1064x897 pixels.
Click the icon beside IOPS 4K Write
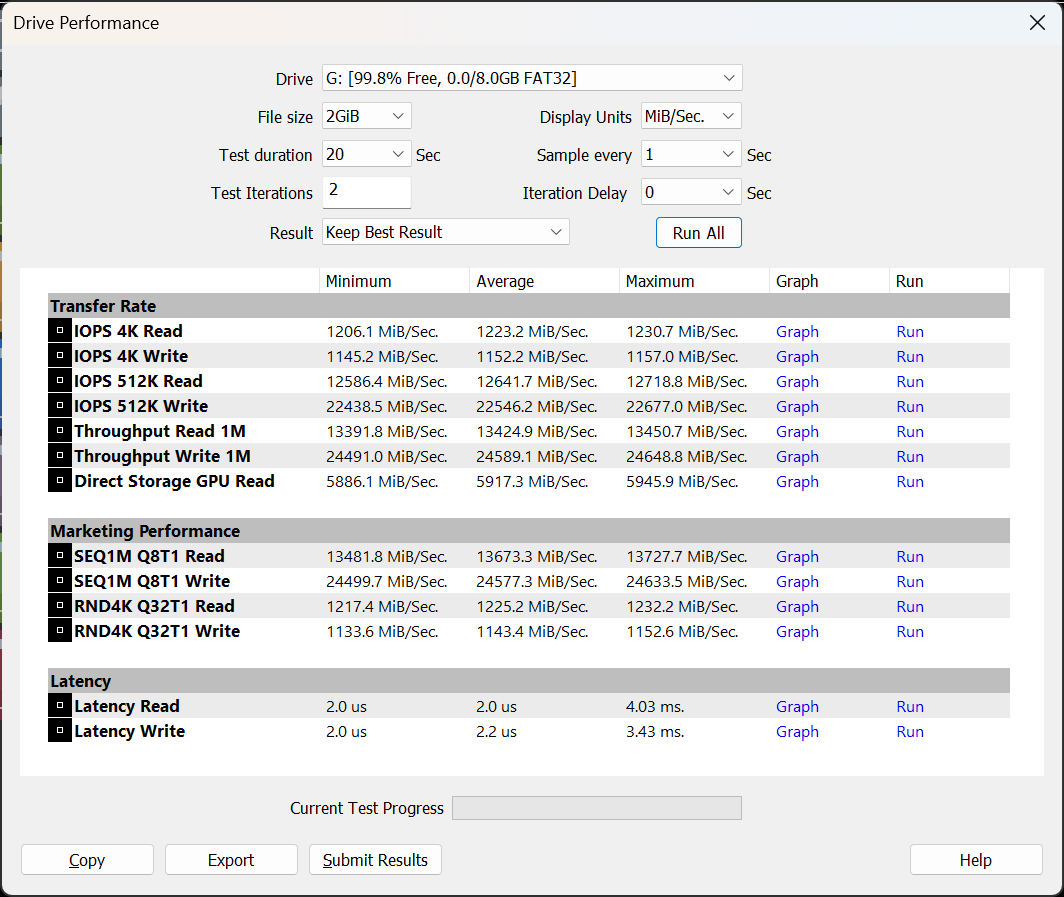click(x=60, y=356)
